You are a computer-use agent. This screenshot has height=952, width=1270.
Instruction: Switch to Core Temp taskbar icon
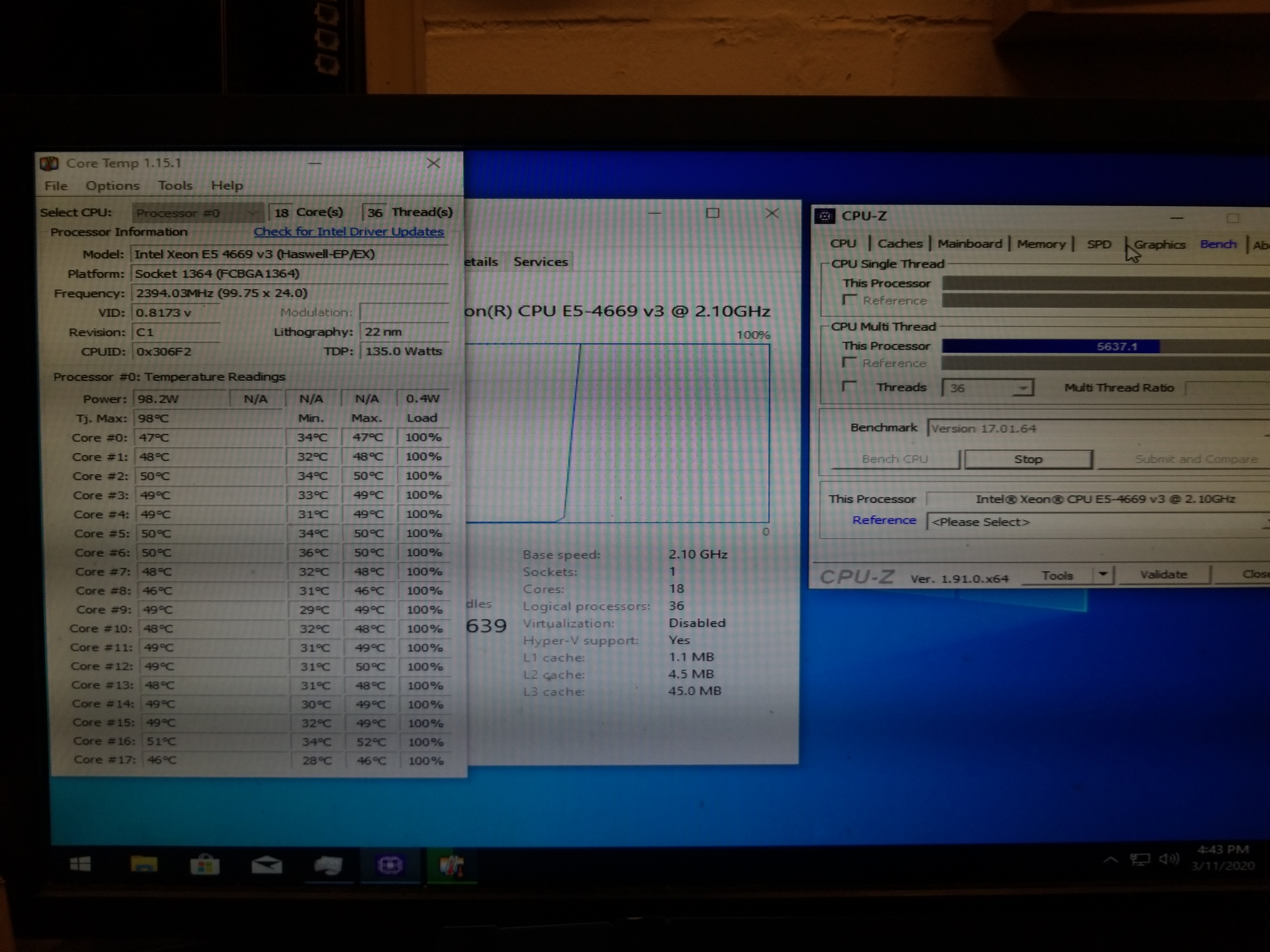coord(452,865)
